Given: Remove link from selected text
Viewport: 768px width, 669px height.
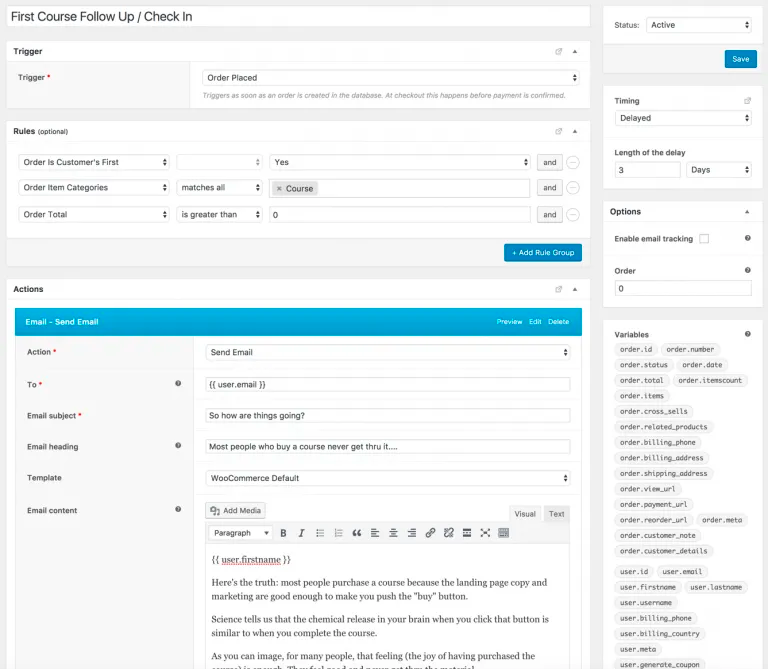Looking at the screenshot, I should click(x=449, y=533).
